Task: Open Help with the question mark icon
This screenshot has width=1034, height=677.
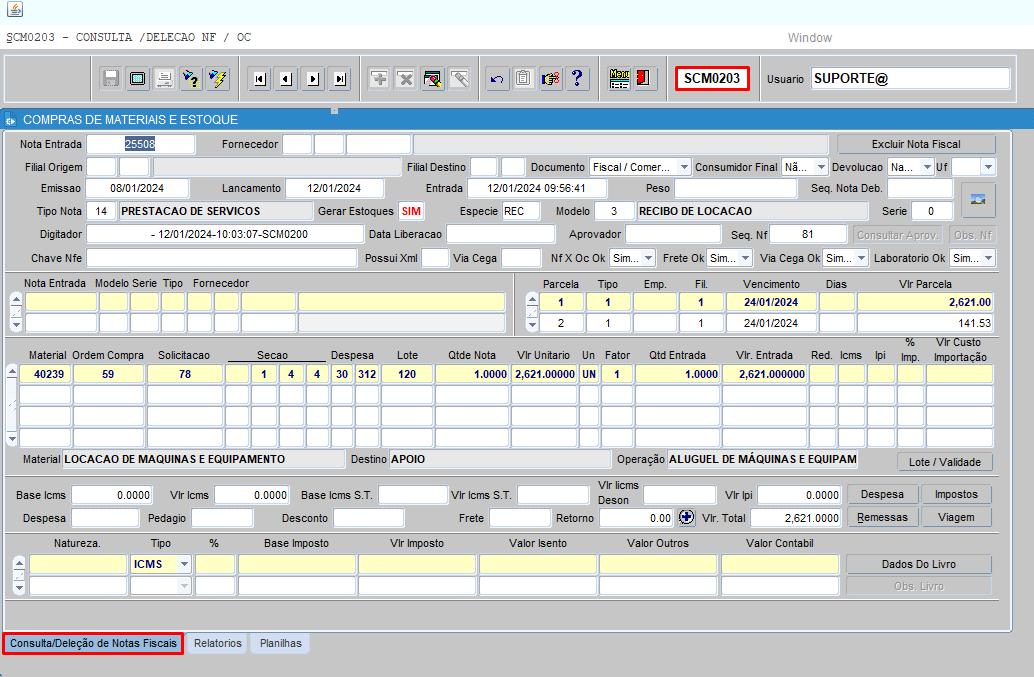Action: 577,79
